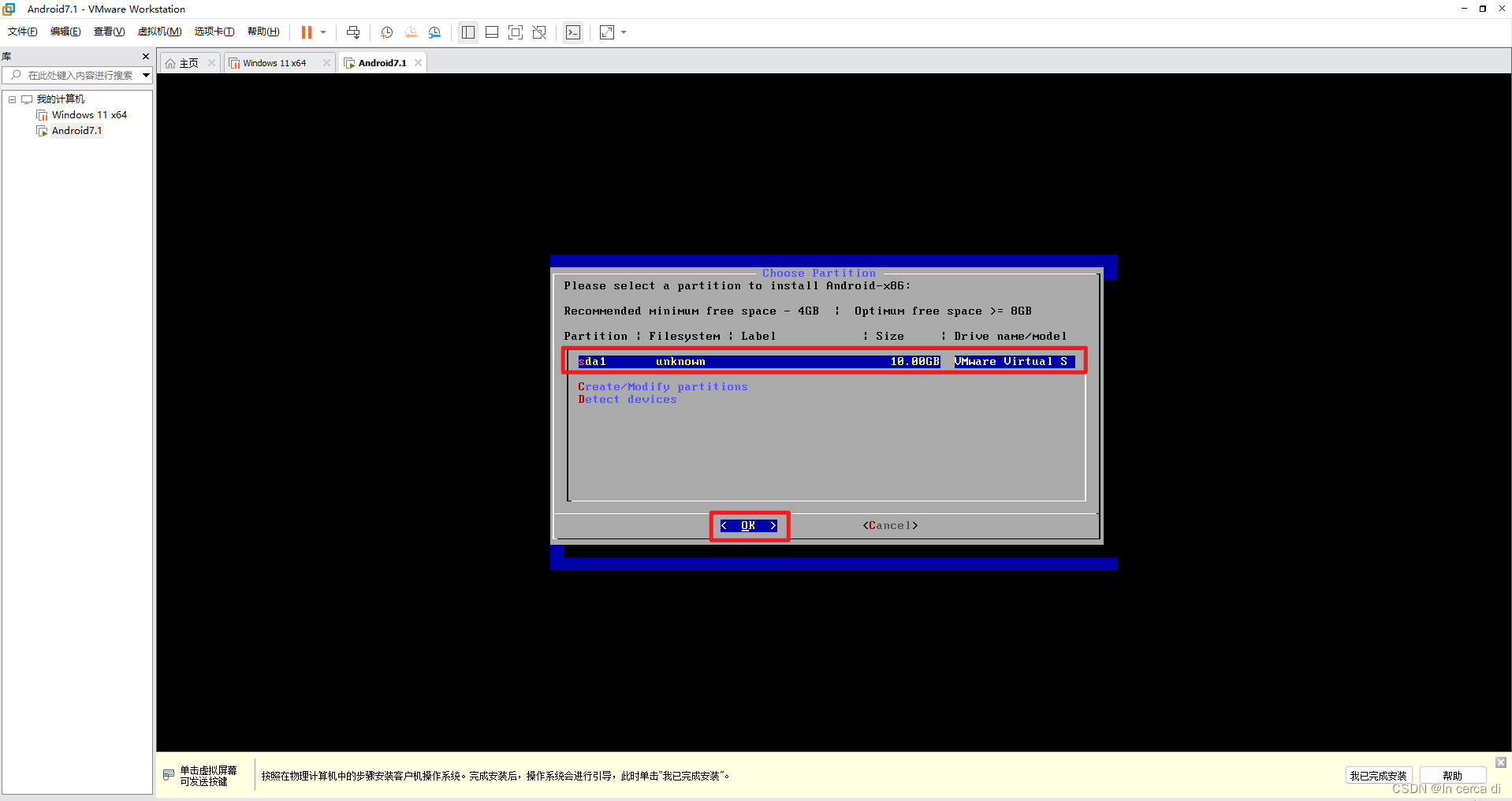1512x801 pixels.
Task: Close the Windows 11 x64 tab
Action: pyautogui.click(x=326, y=63)
